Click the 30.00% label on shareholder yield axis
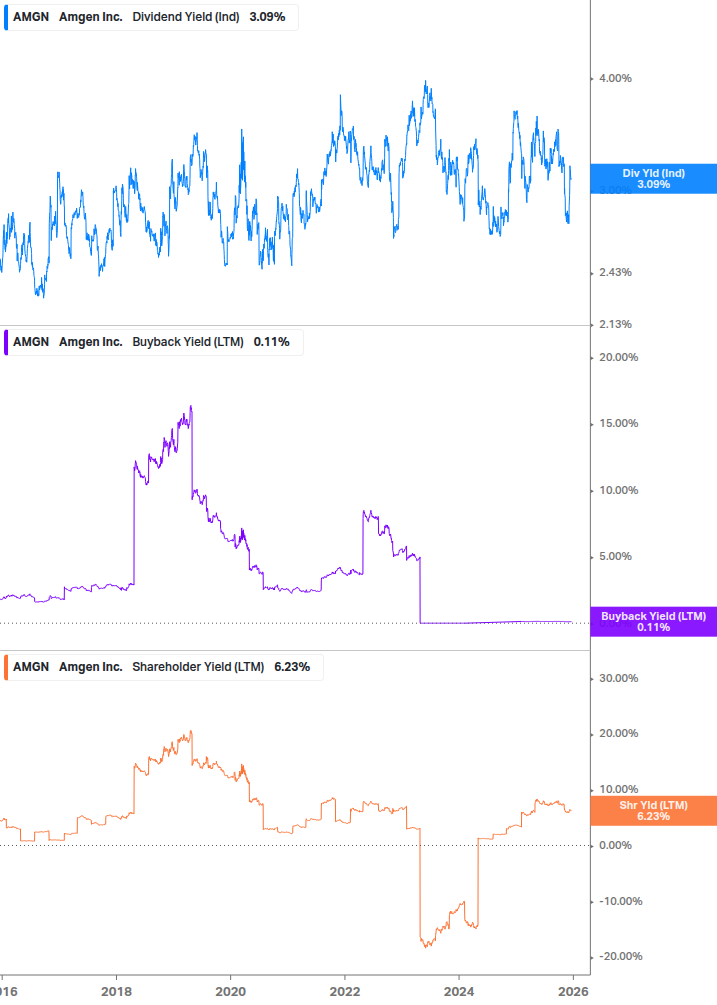Image resolution: width=717 pixels, height=1005 pixels. pos(618,678)
